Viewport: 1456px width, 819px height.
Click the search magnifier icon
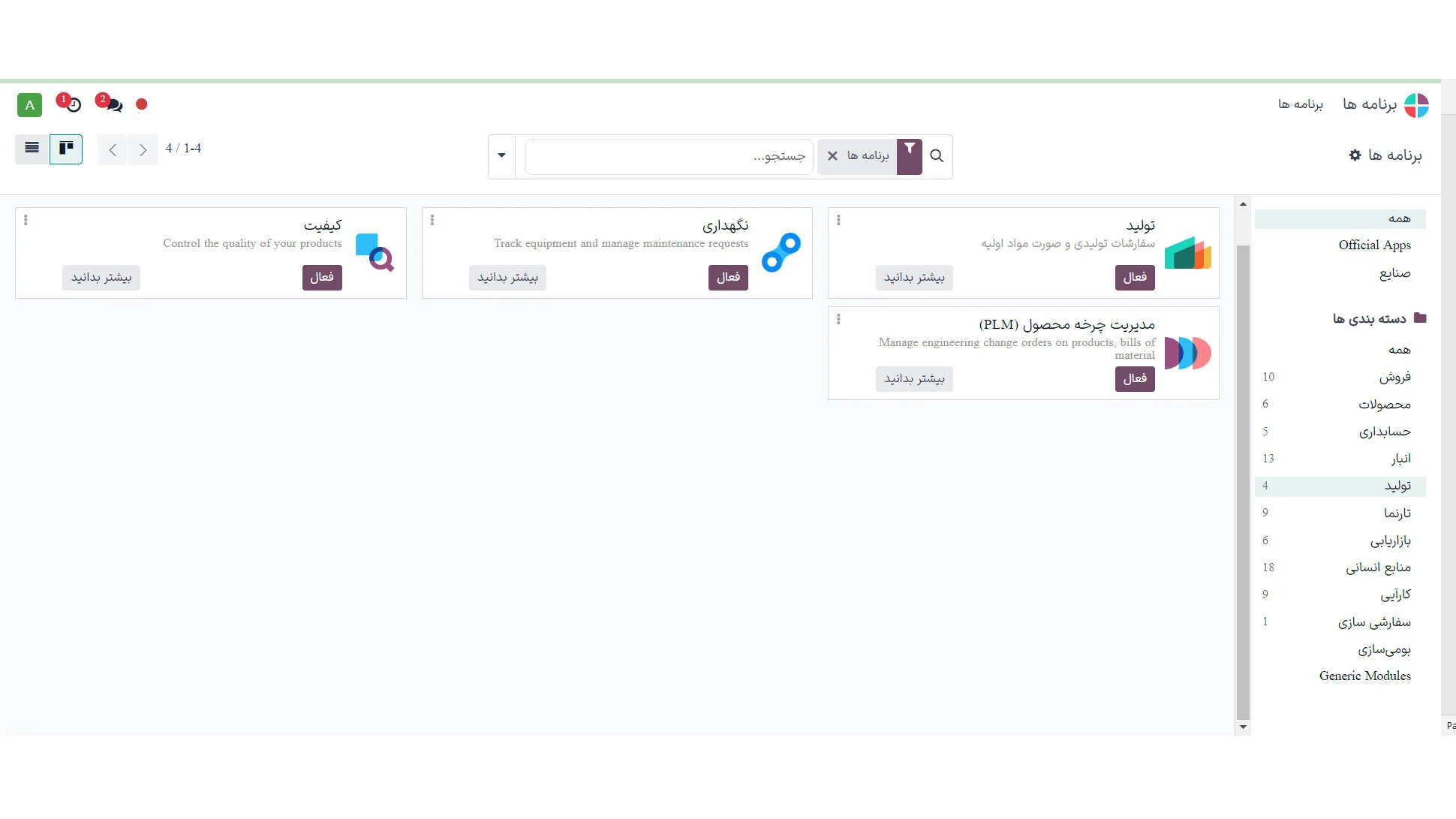(x=937, y=155)
